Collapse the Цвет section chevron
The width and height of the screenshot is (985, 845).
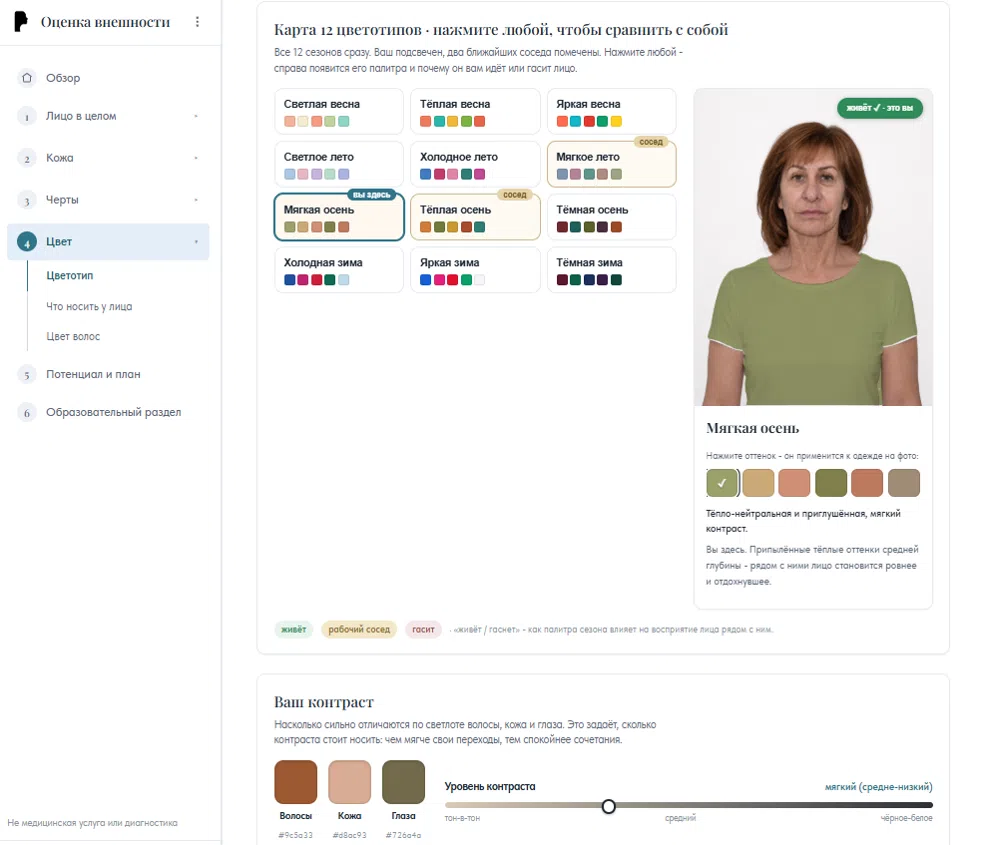pos(196,241)
